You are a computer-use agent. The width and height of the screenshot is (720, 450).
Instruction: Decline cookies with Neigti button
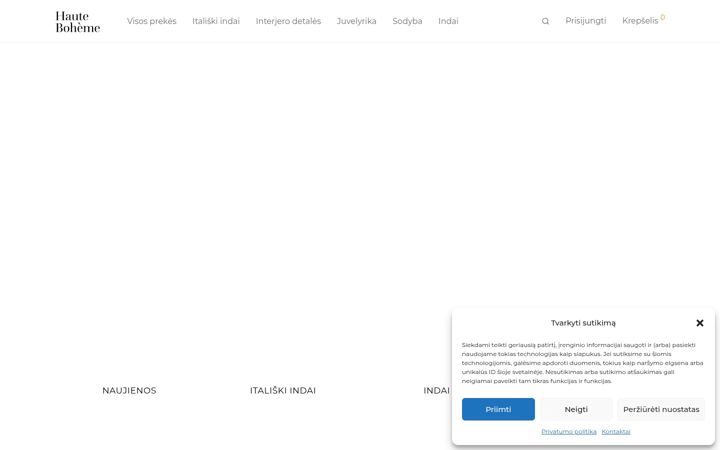[576, 409]
